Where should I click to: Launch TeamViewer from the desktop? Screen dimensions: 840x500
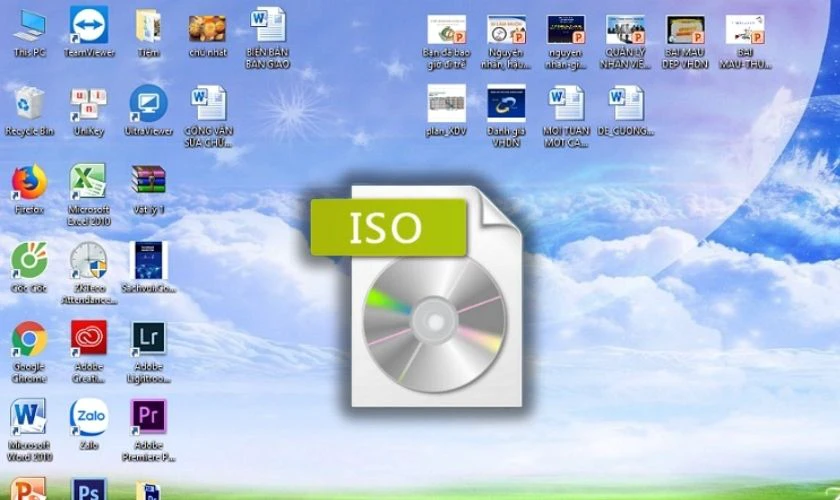tap(88, 25)
